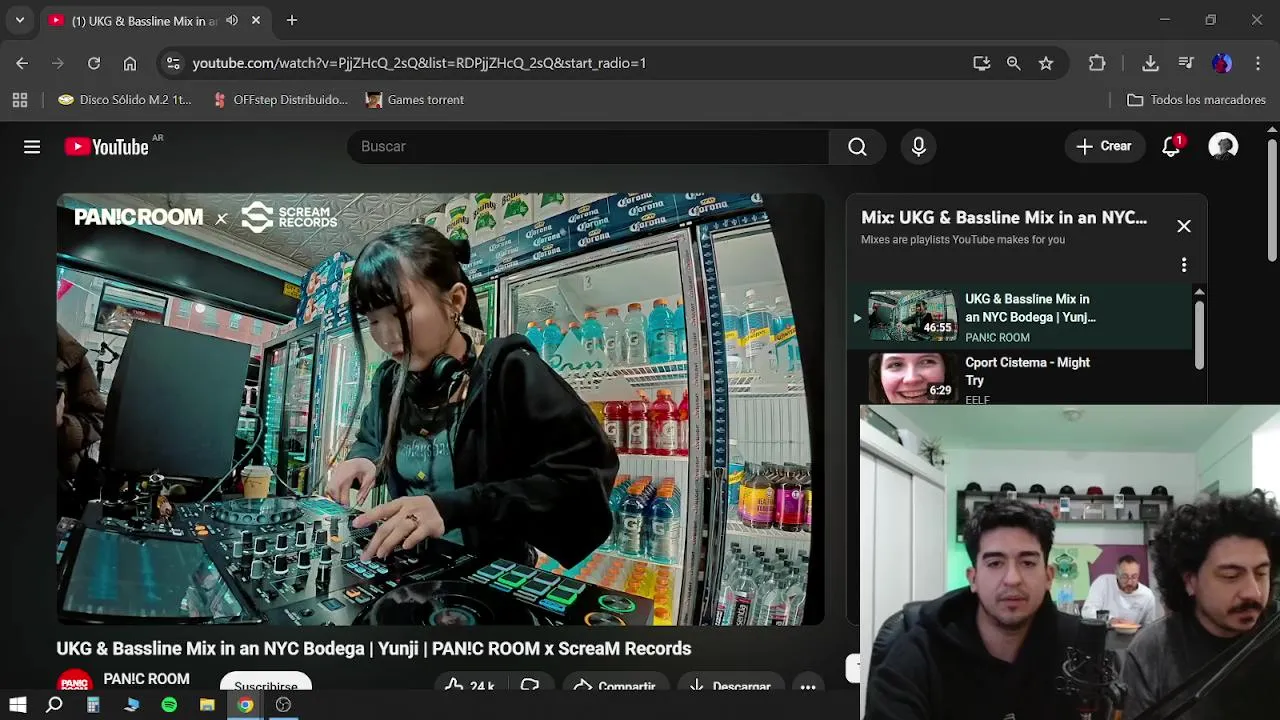Open File Explorer from the taskbar

point(207,705)
